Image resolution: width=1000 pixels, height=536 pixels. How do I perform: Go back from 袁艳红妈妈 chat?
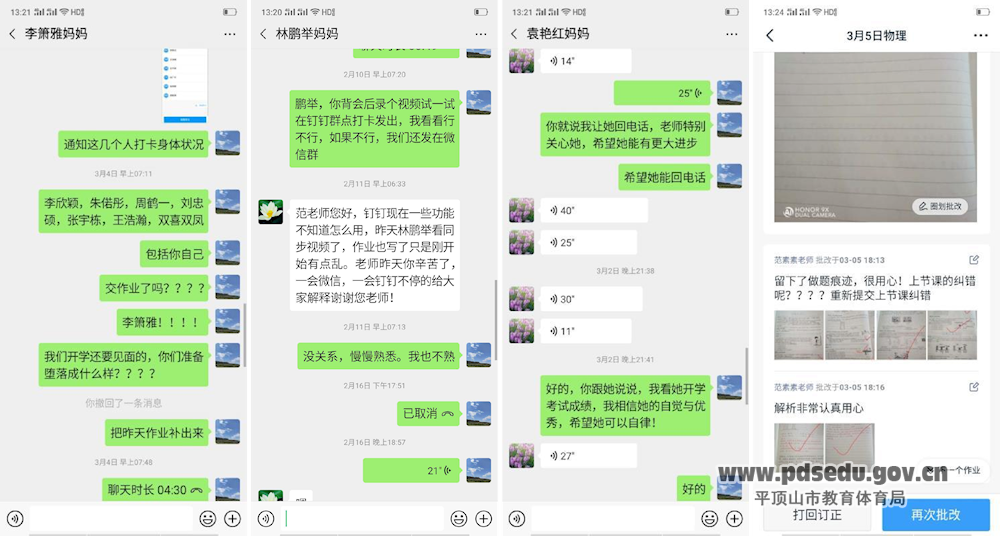[514, 34]
